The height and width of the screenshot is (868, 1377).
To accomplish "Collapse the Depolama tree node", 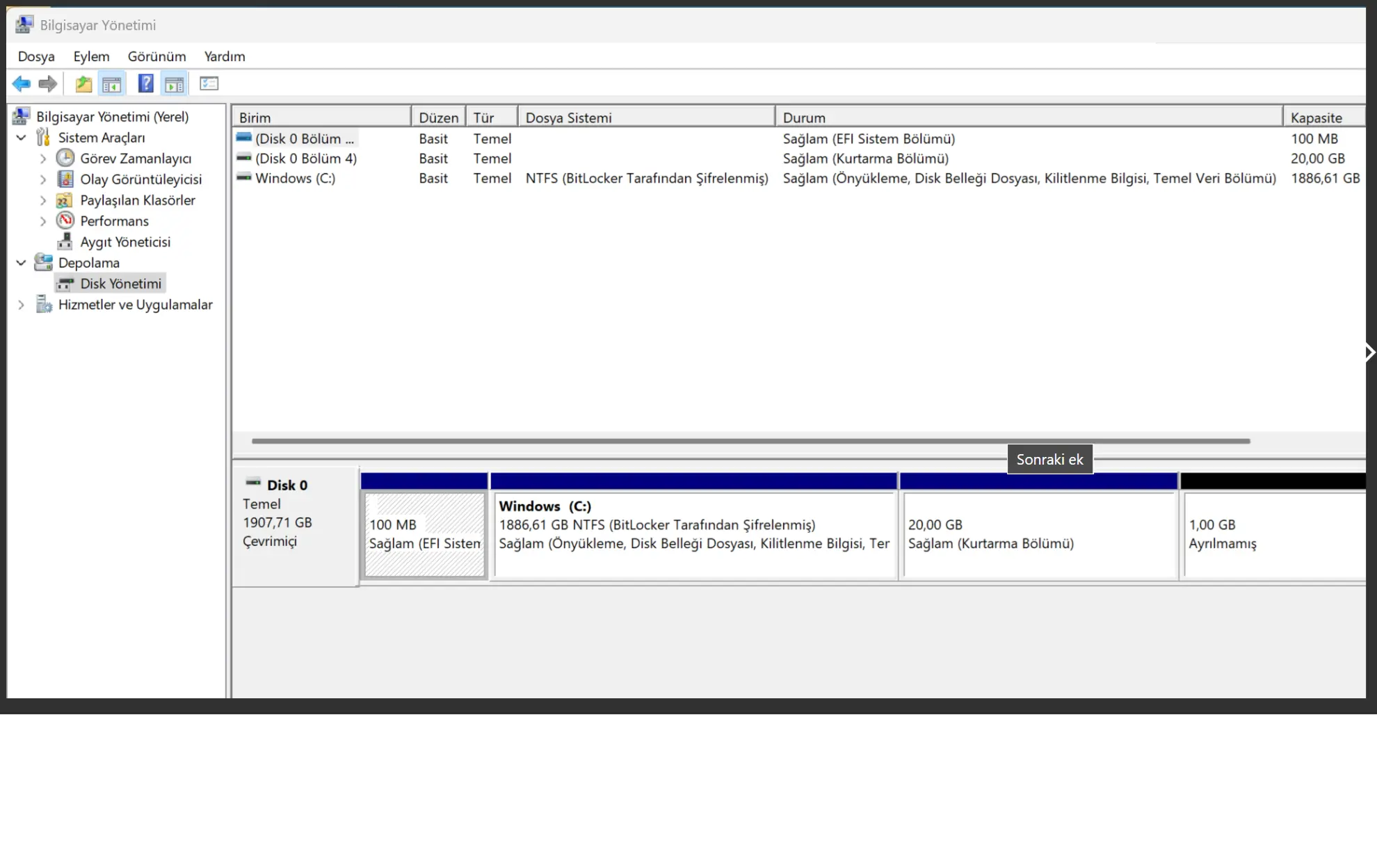I will (22, 263).
